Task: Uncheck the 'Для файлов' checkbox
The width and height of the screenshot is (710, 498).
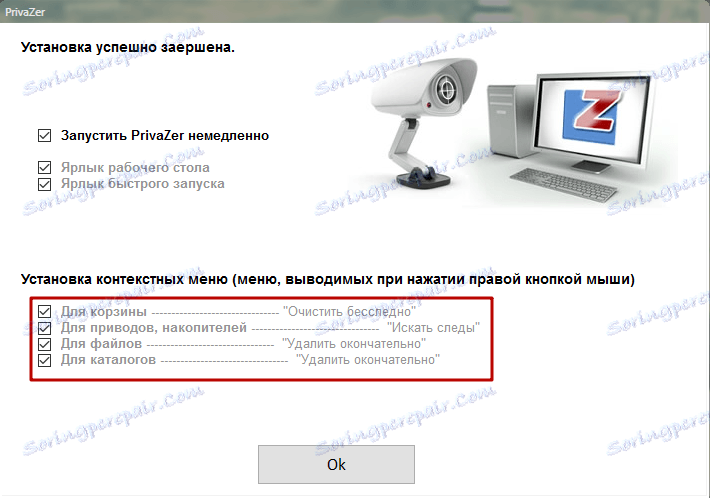Action: pyautogui.click(x=44, y=344)
